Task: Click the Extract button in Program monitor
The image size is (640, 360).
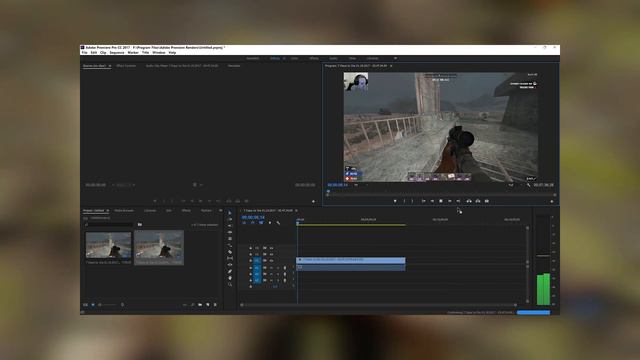Action: coord(478,201)
